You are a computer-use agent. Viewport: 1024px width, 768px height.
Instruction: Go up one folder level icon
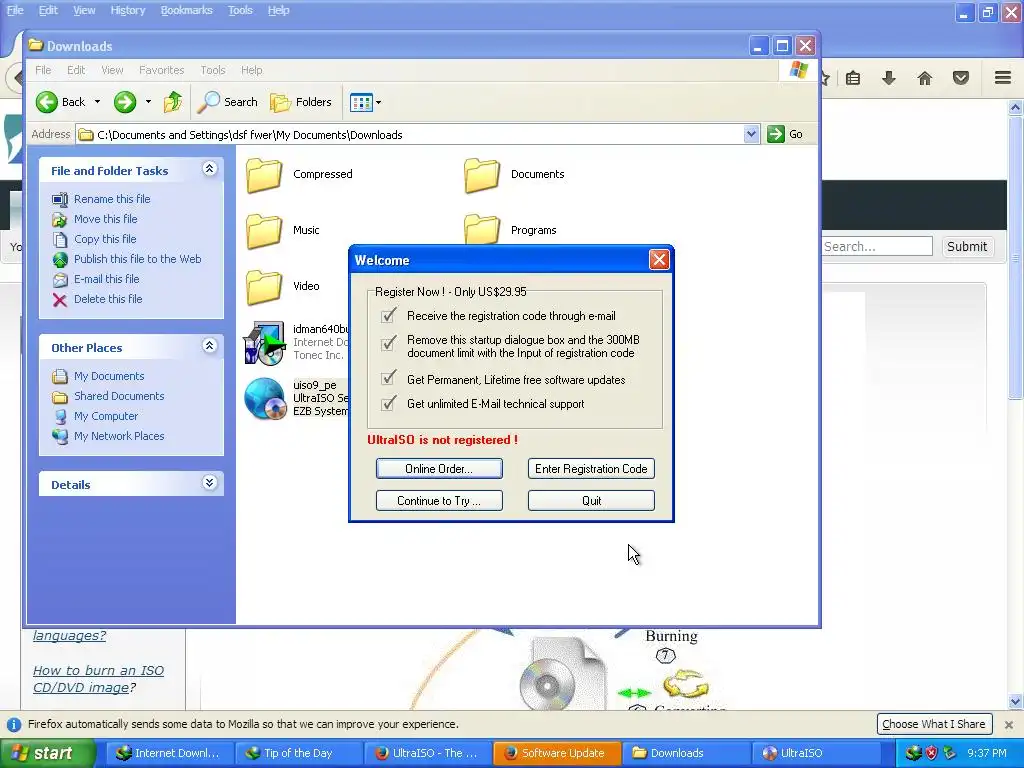[173, 102]
